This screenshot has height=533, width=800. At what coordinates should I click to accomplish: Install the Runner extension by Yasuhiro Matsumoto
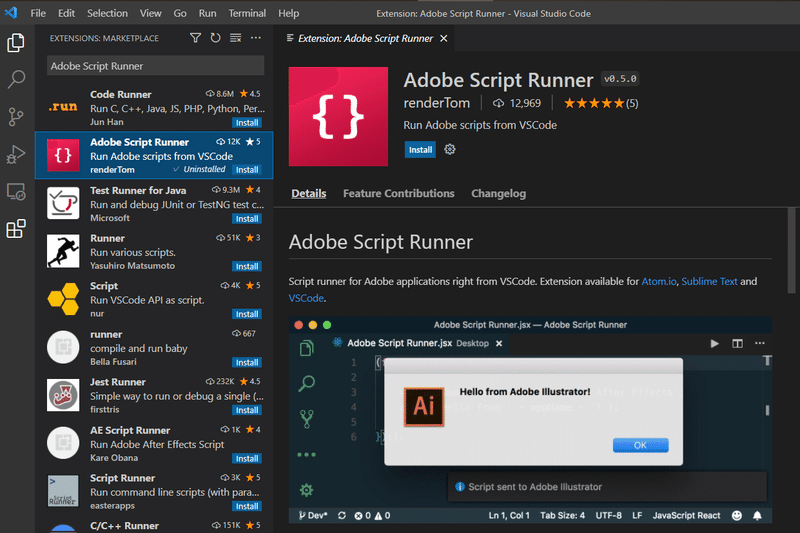[x=247, y=266]
